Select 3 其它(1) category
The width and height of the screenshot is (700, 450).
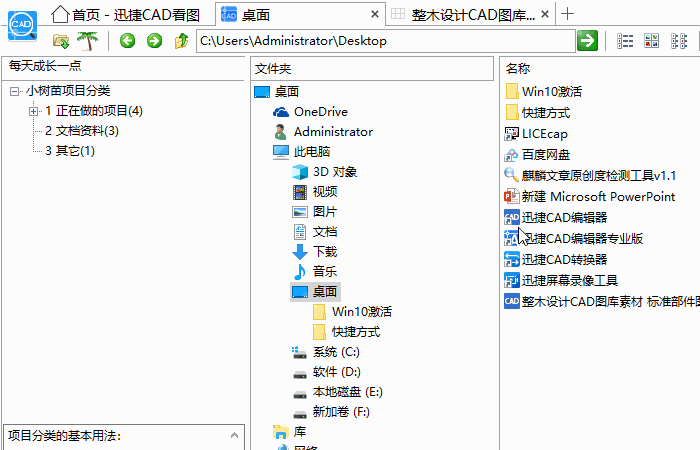[70, 151]
